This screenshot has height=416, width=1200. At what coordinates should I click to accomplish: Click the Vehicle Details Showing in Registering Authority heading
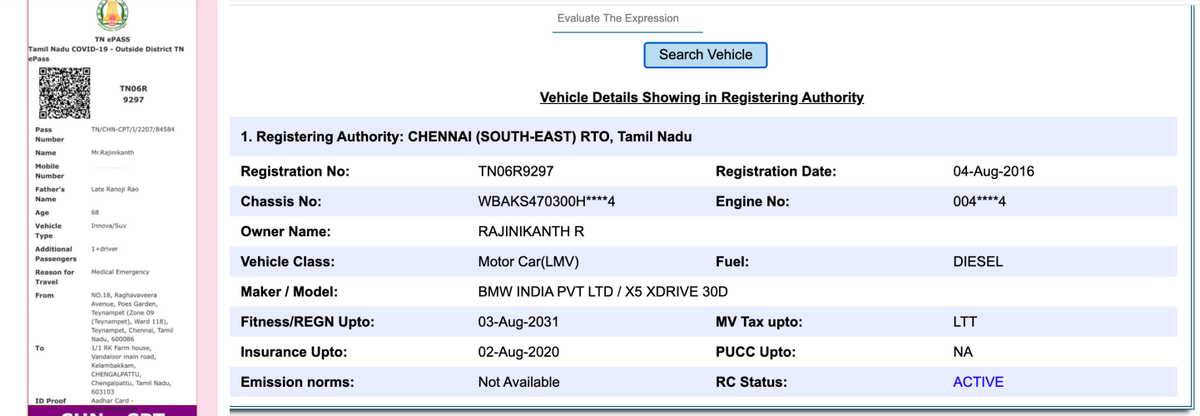[x=701, y=98]
